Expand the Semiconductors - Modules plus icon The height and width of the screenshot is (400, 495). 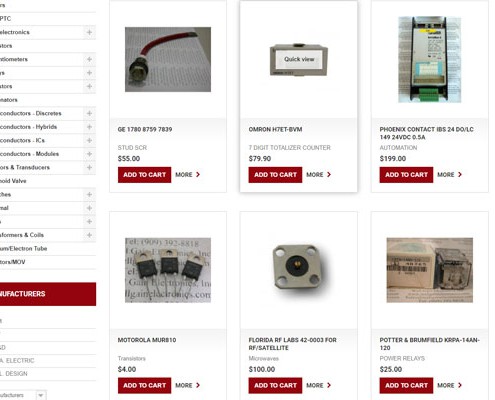click(x=89, y=154)
